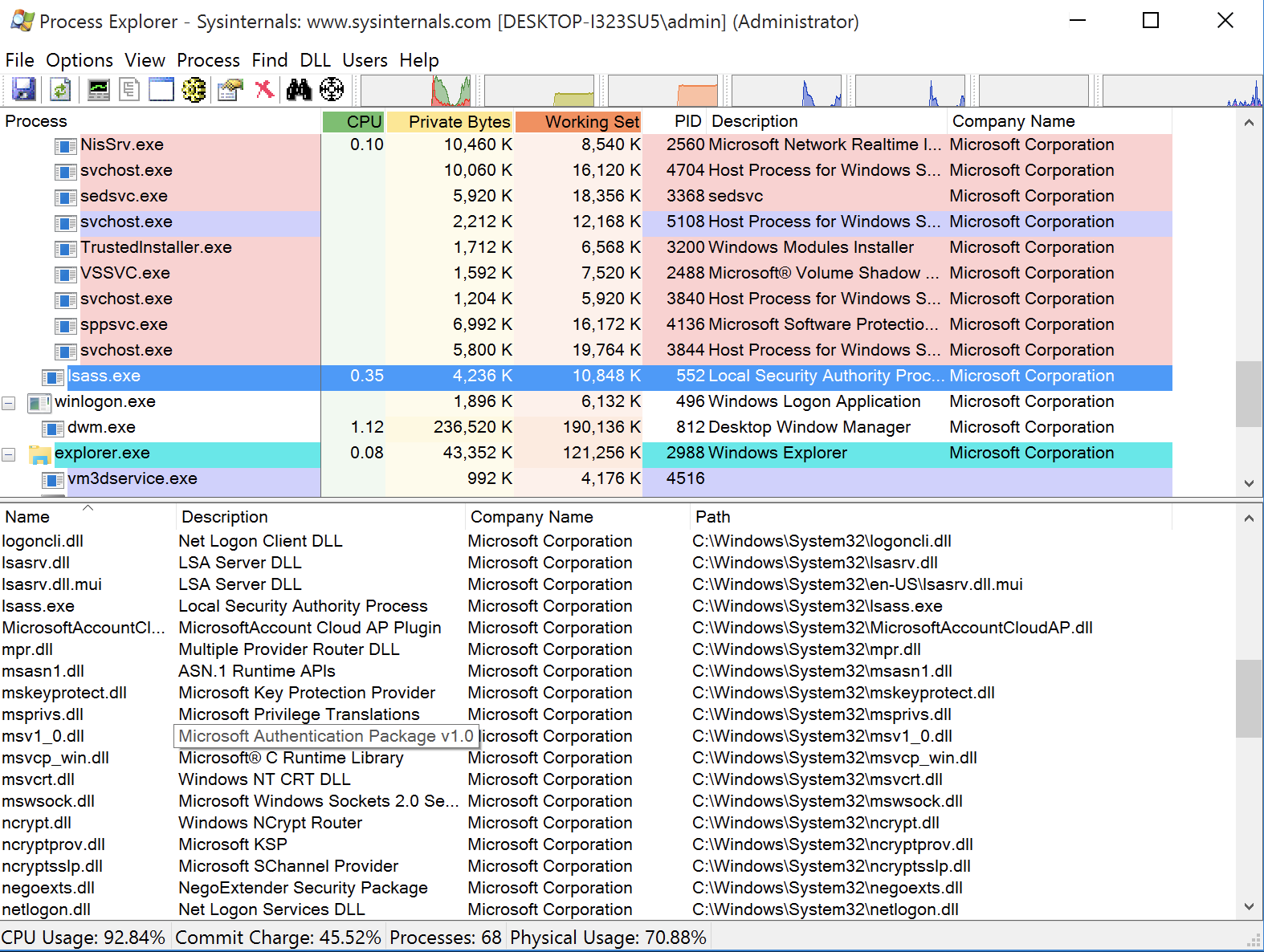Open the Find menu
This screenshot has height=952, width=1264.
[269, 60]
